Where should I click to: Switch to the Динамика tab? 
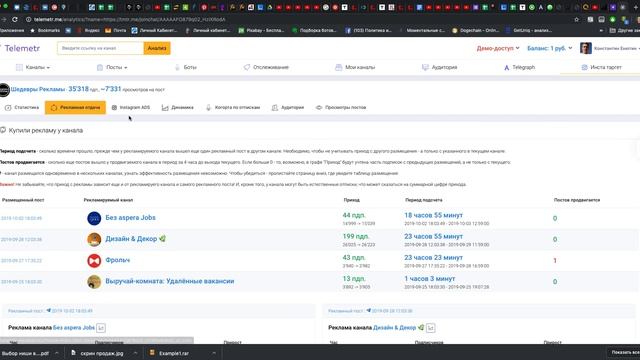tap(178, 107)
